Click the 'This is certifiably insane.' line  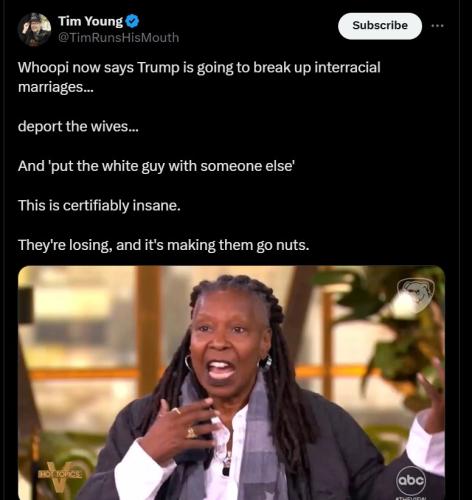(99, 205)
